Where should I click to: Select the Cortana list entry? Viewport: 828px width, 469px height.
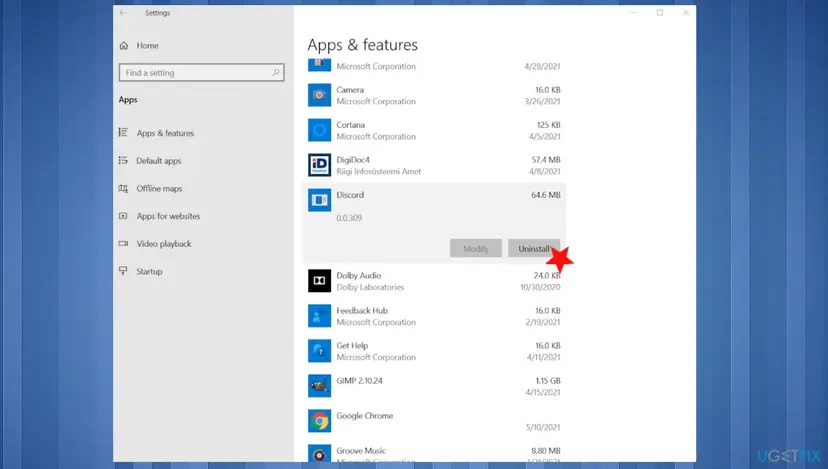(x=351, y=125)
